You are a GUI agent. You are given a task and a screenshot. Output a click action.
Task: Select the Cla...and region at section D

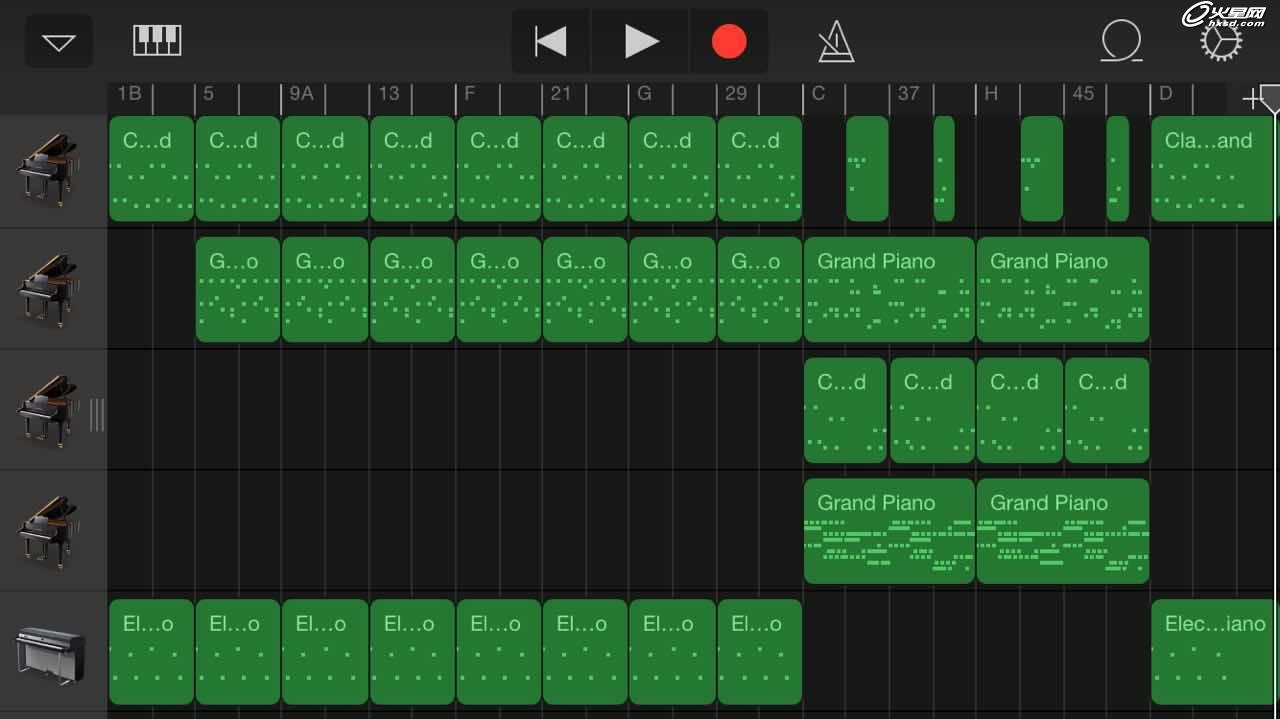tap(1212, 168)
